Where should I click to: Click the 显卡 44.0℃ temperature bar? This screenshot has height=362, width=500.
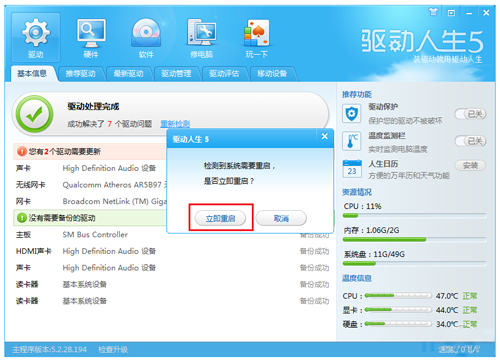(x=398, y=310)
